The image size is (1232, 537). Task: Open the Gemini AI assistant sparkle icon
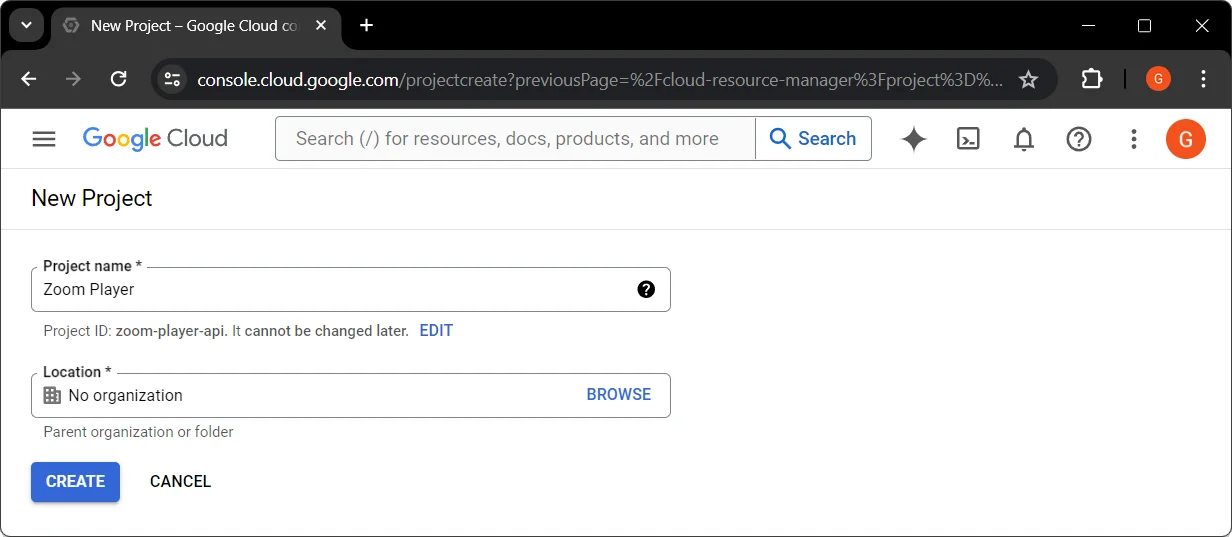(x=913, y=139)
